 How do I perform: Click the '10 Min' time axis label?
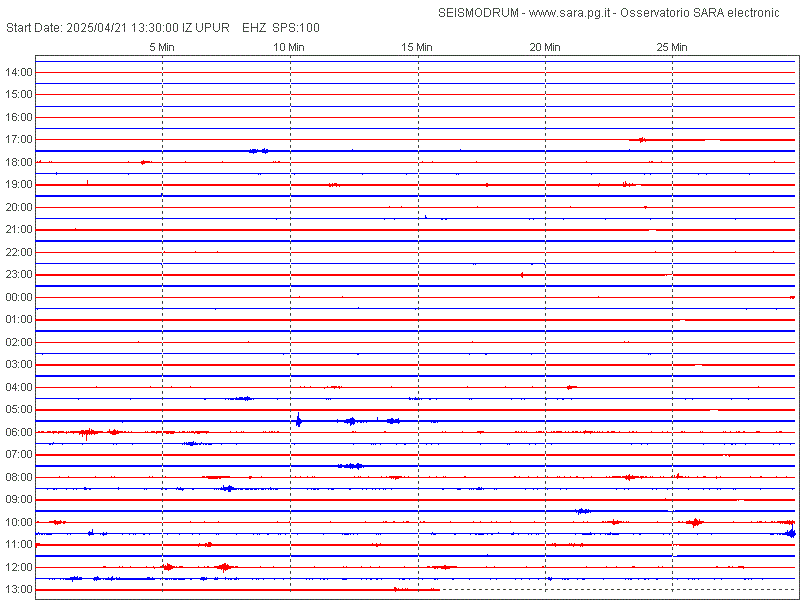pyautogui.click(x=289, y=47)
